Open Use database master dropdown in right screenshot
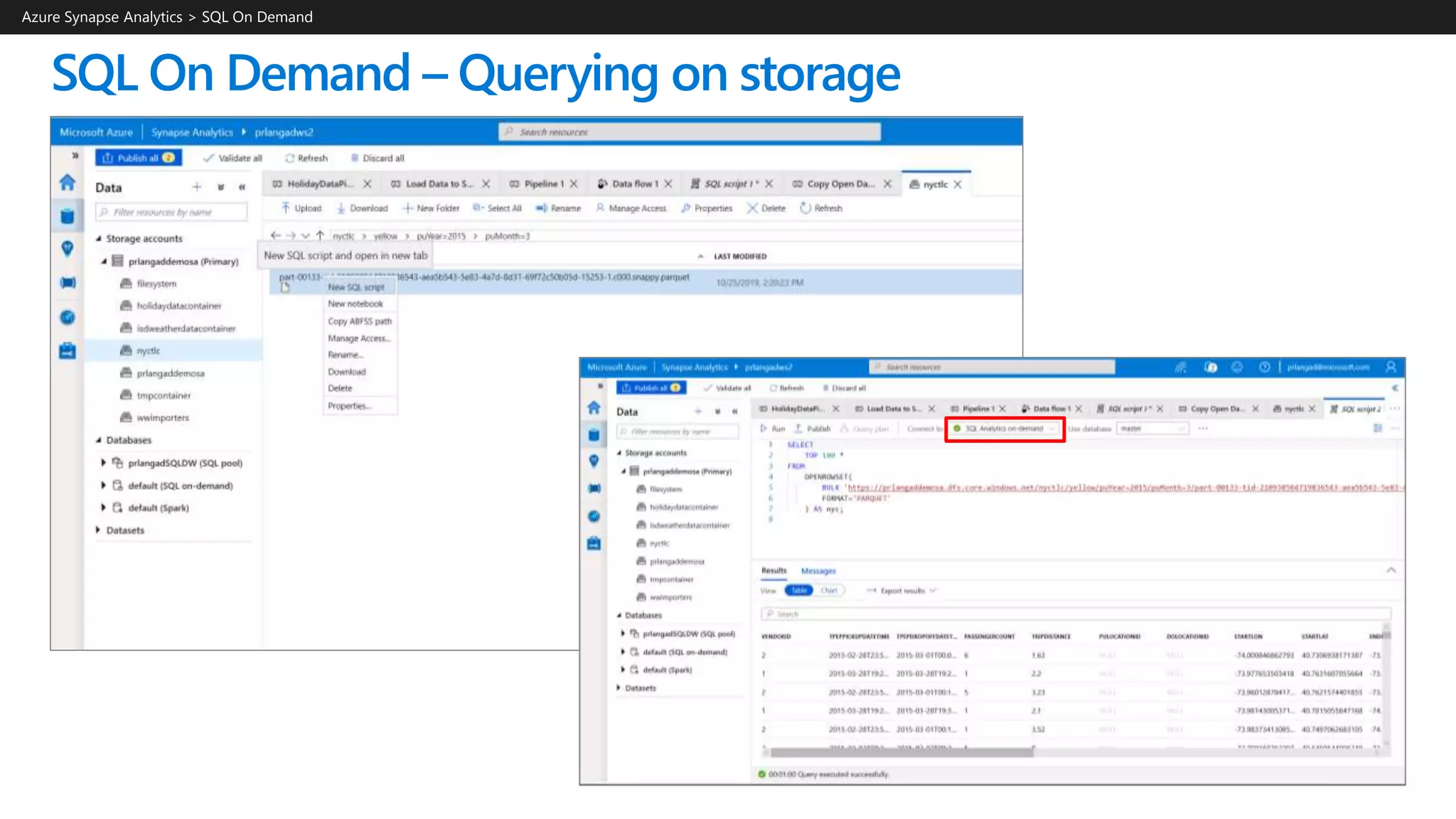1456x819 pixels. point(1152,429)
